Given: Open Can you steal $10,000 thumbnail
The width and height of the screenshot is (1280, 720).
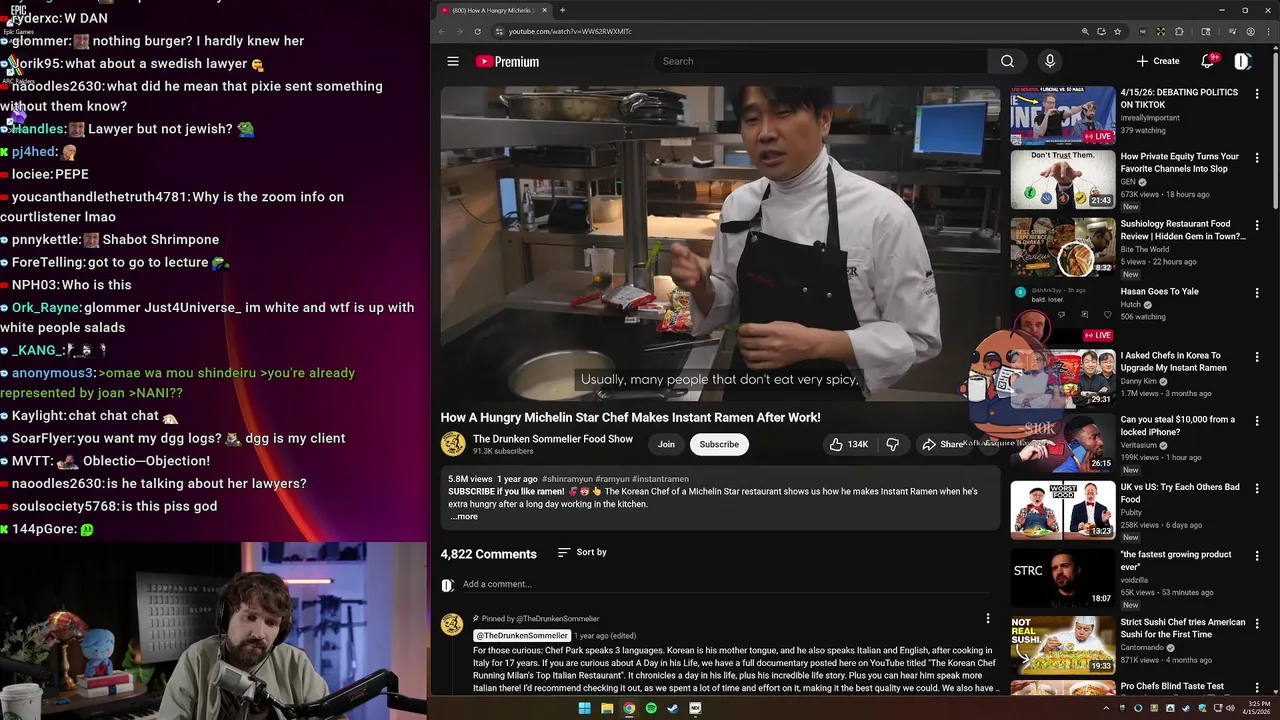Looking at the screenshot, I should 1062,442.
